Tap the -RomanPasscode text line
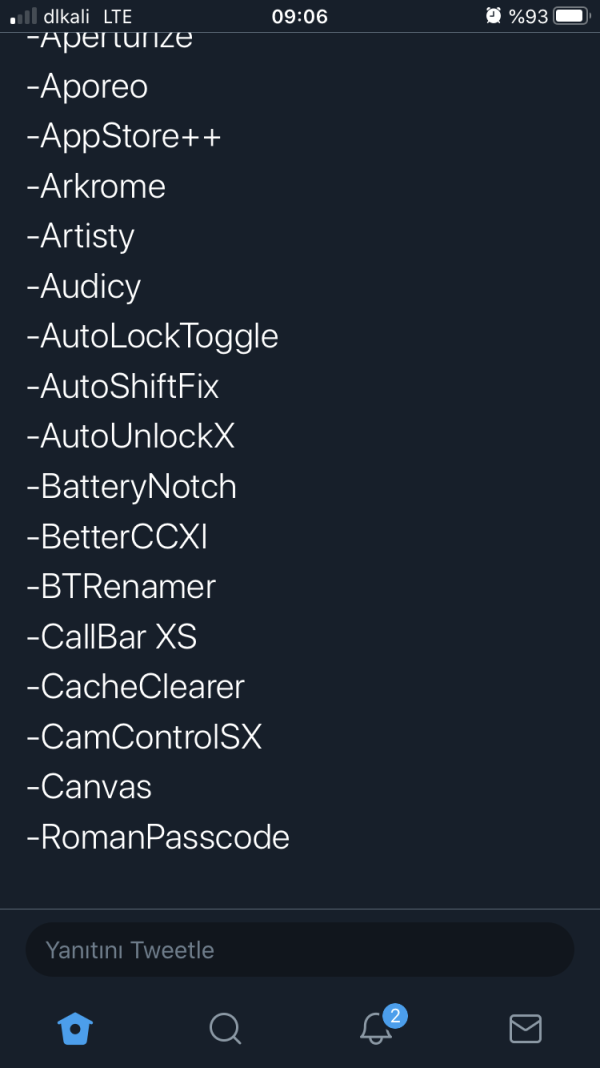Viewport: 600px width, 1068px height. (158, 837)
